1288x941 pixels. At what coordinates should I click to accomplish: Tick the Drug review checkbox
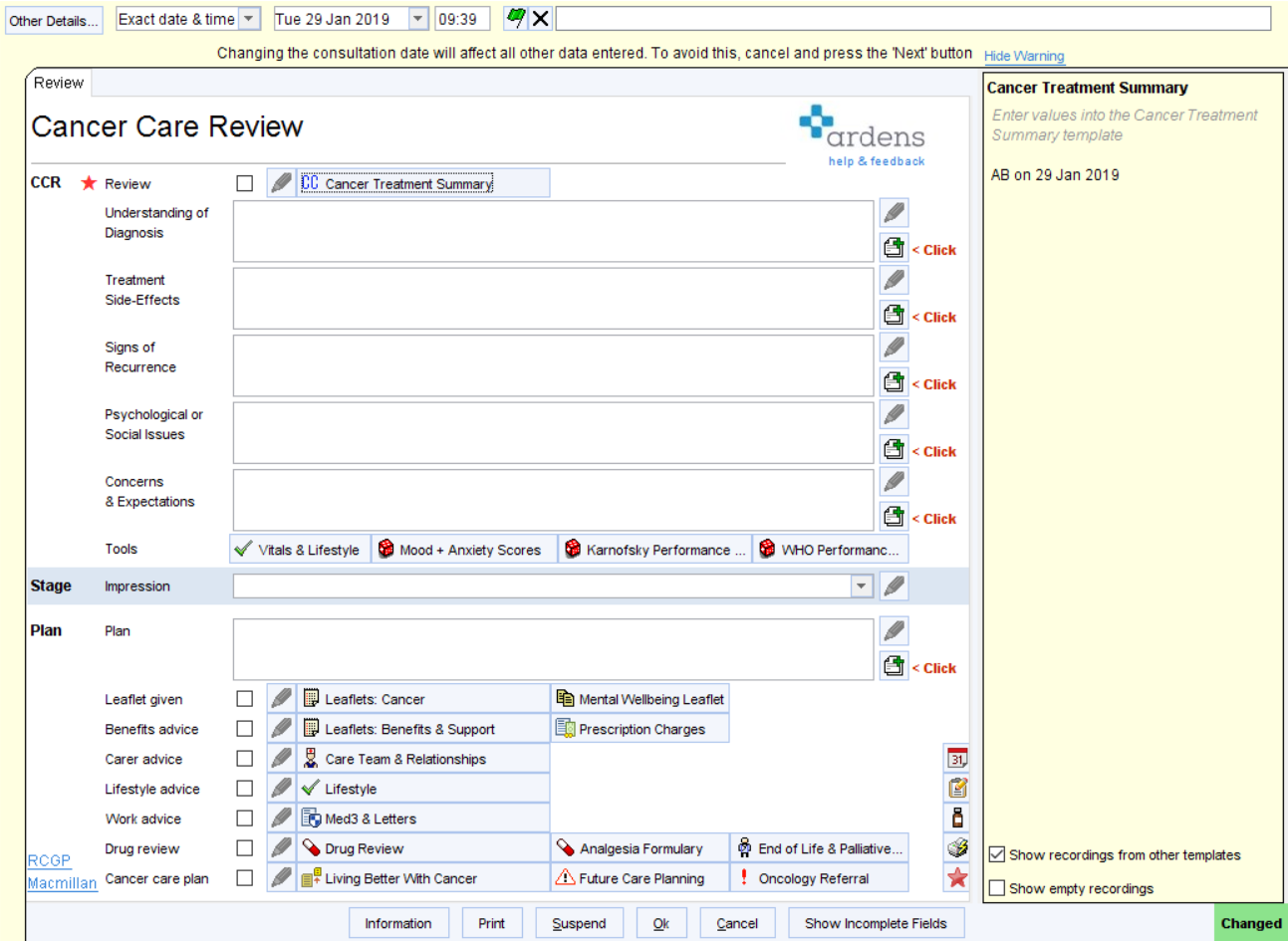(244, 847)
